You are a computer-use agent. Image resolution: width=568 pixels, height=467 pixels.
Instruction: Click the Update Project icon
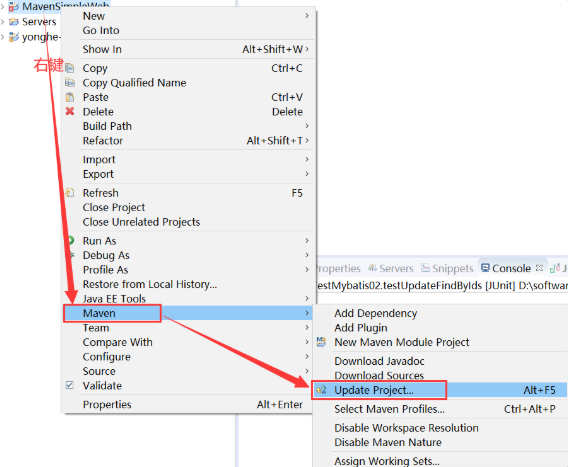point(321,390)
